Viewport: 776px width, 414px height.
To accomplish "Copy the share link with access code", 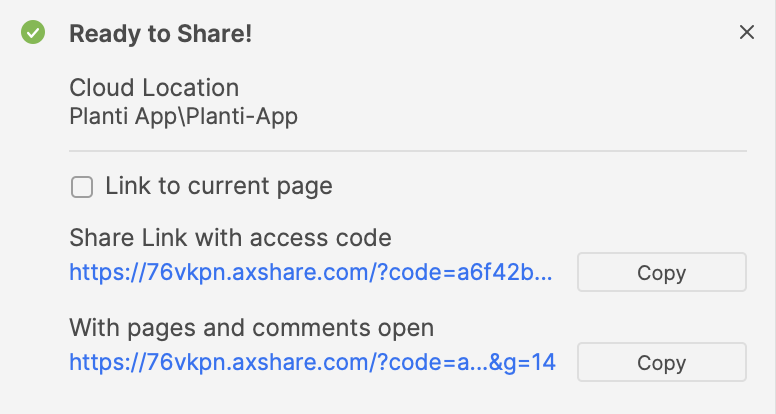I will point(661,273).
